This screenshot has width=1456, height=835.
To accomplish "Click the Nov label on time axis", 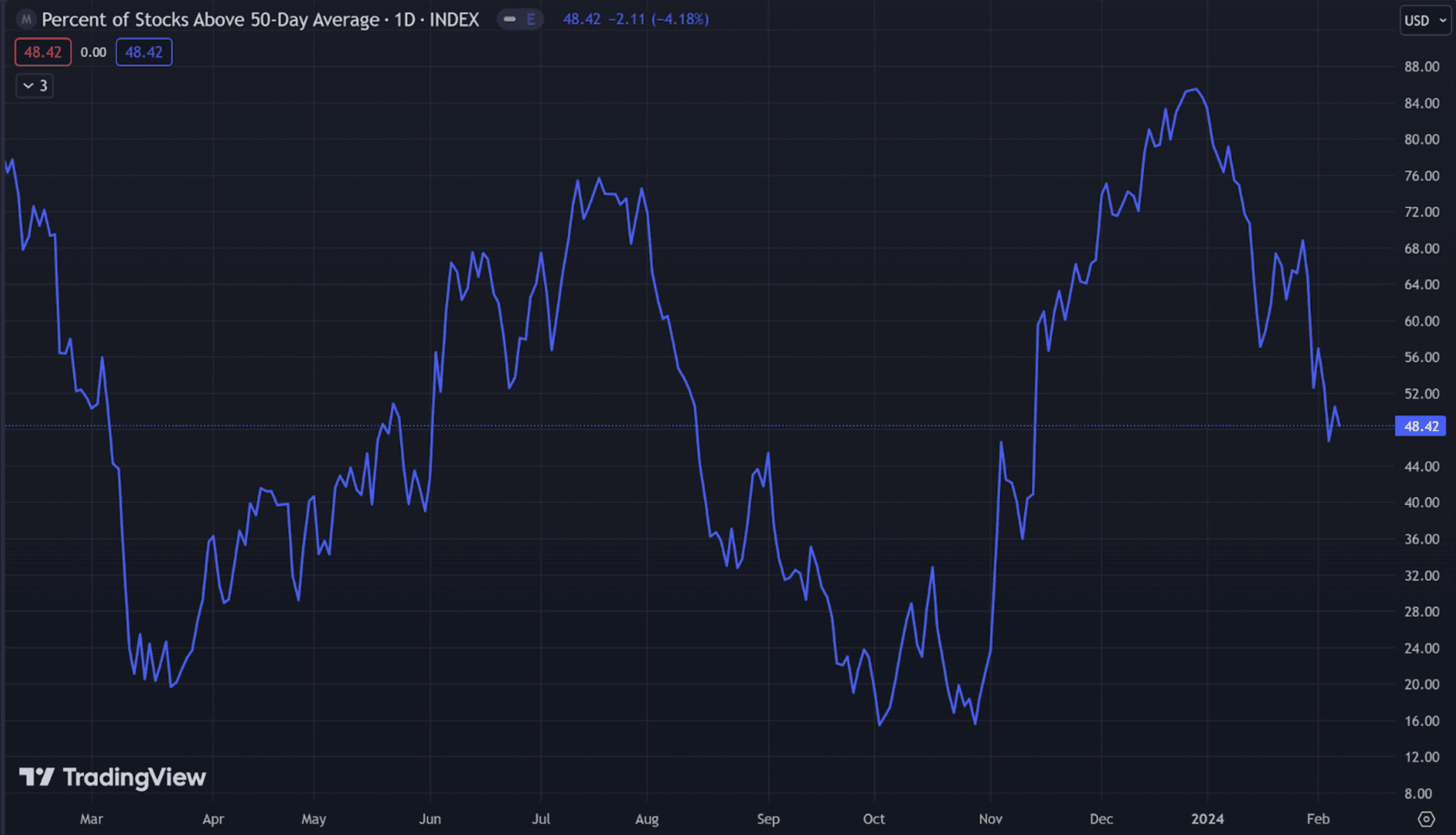I will (990, 819).
